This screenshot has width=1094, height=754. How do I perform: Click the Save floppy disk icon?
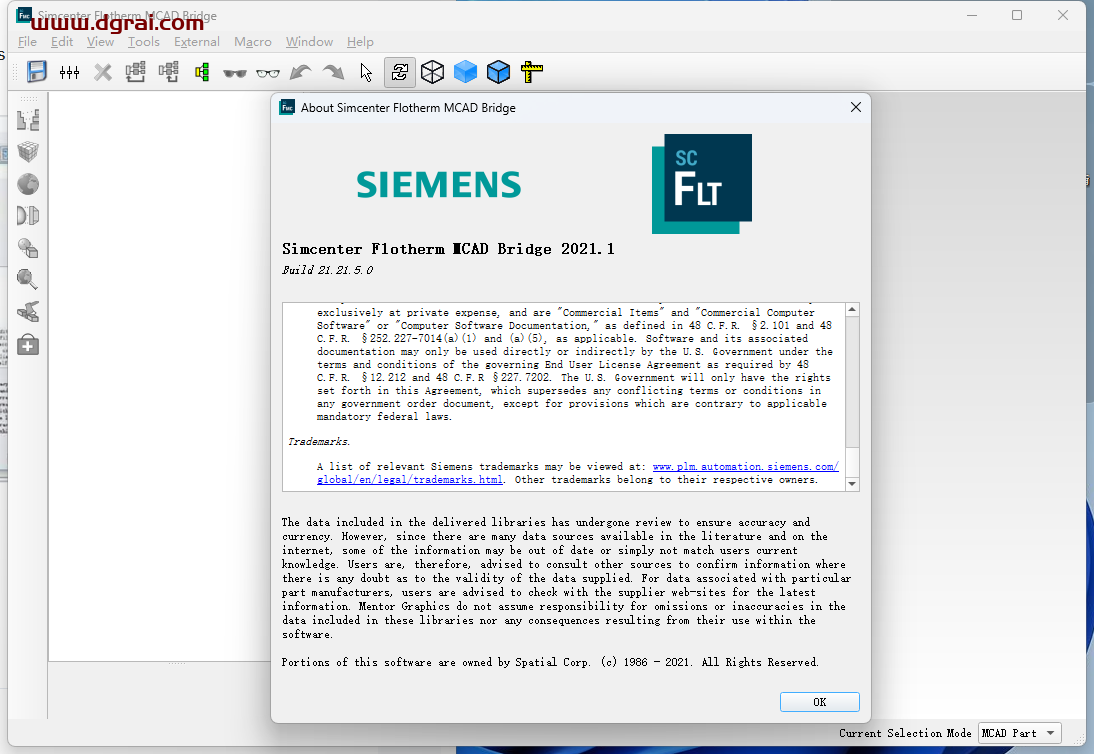click(36, 72)
